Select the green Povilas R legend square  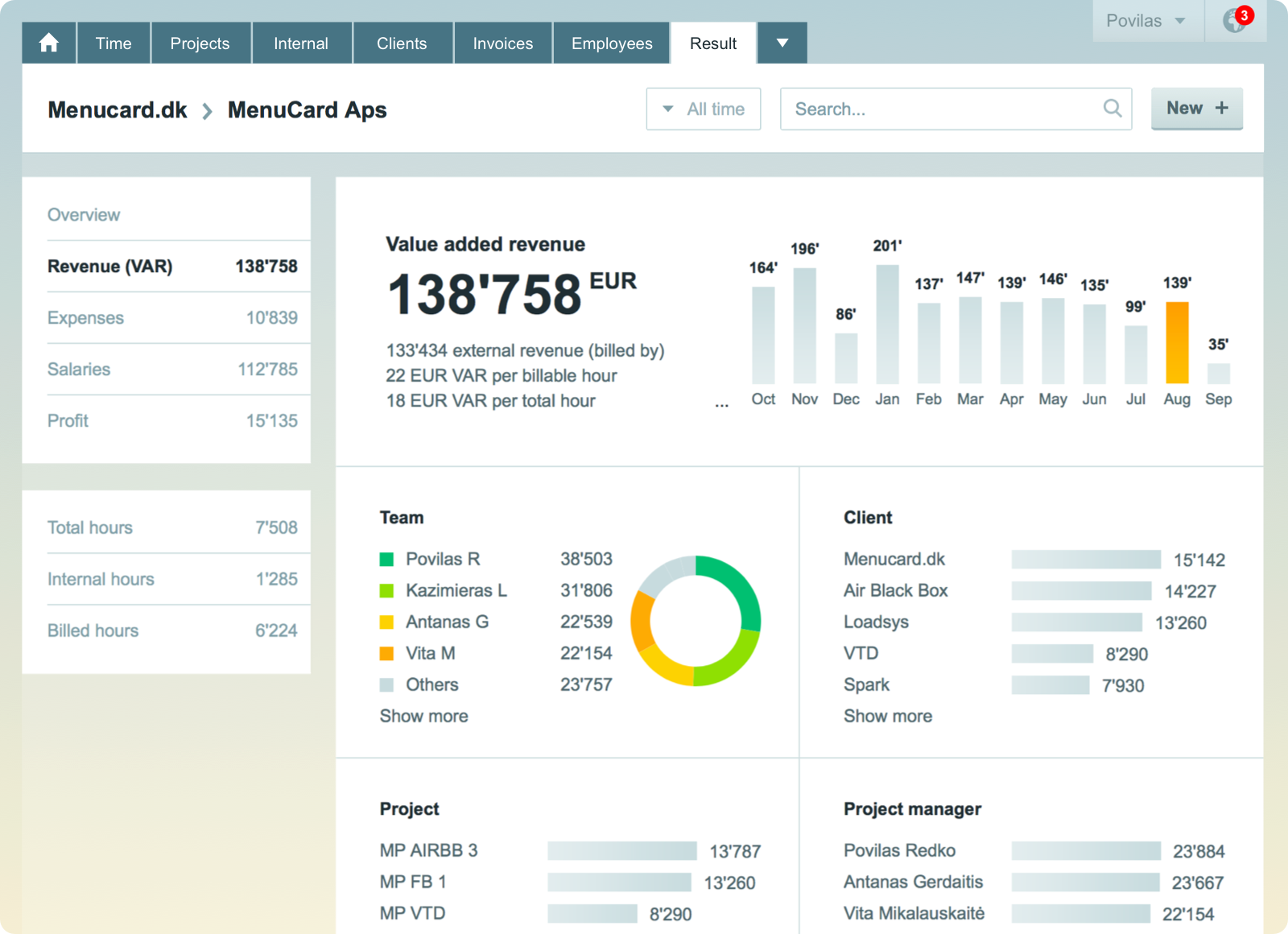point(386,559)
